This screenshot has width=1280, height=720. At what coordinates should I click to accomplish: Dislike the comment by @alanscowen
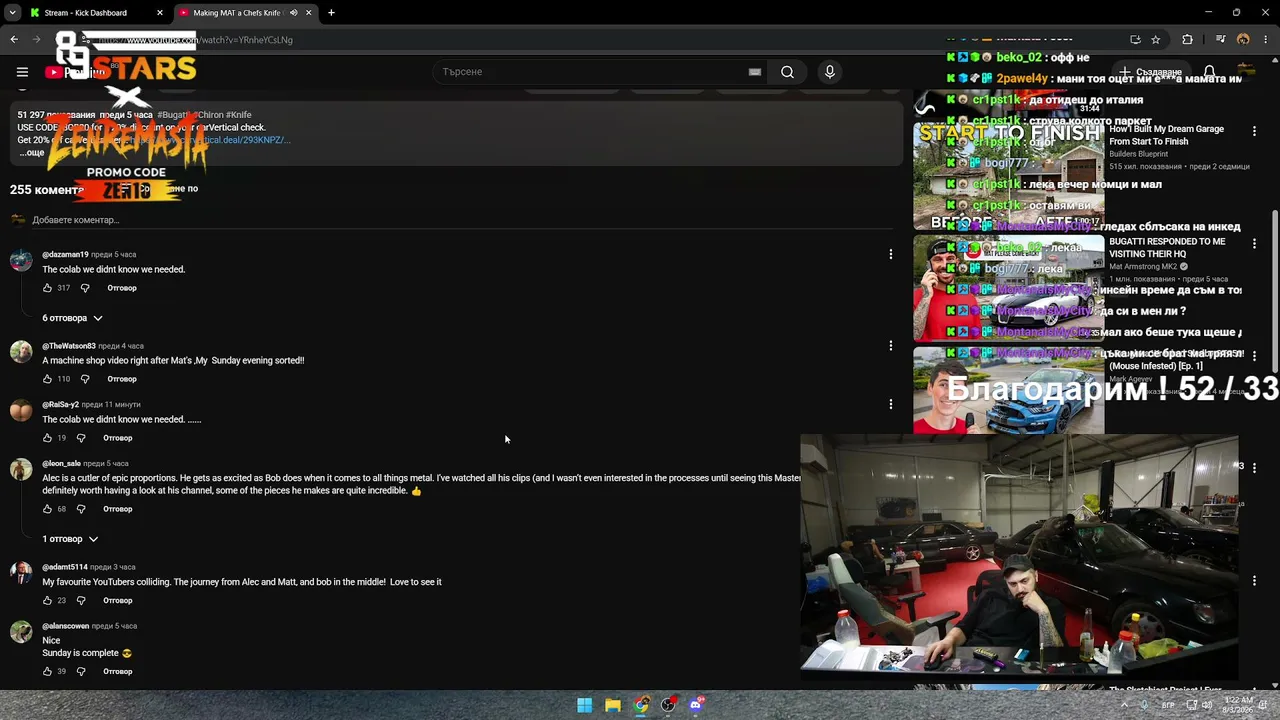click(x=81, y=672)
